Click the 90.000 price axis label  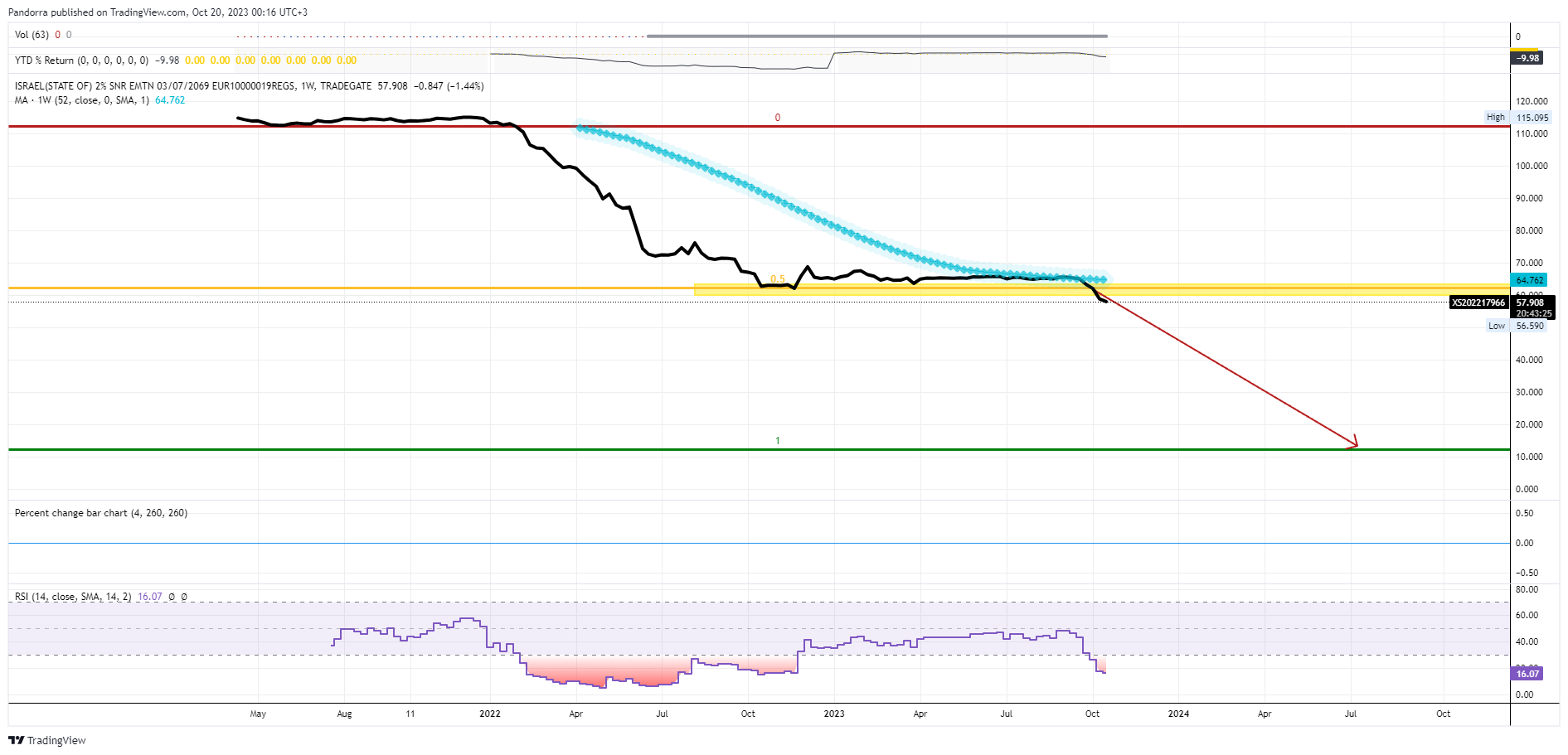[1529, 198]
